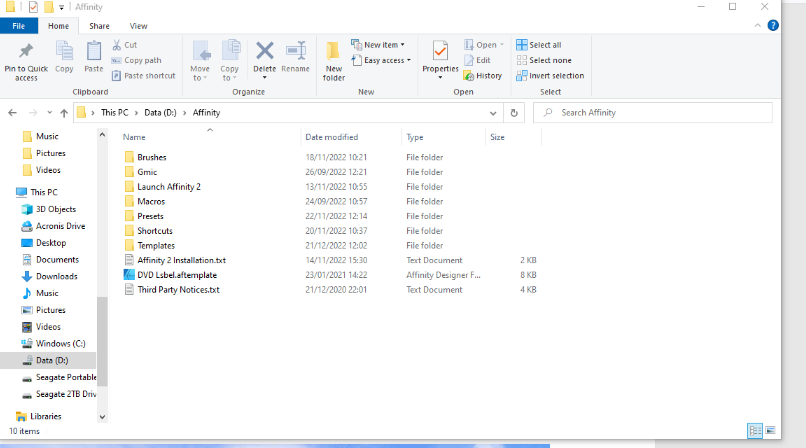Screen dimensions: 806x448
Task: Create a New folder via ribbon
Action: (334, 61)
